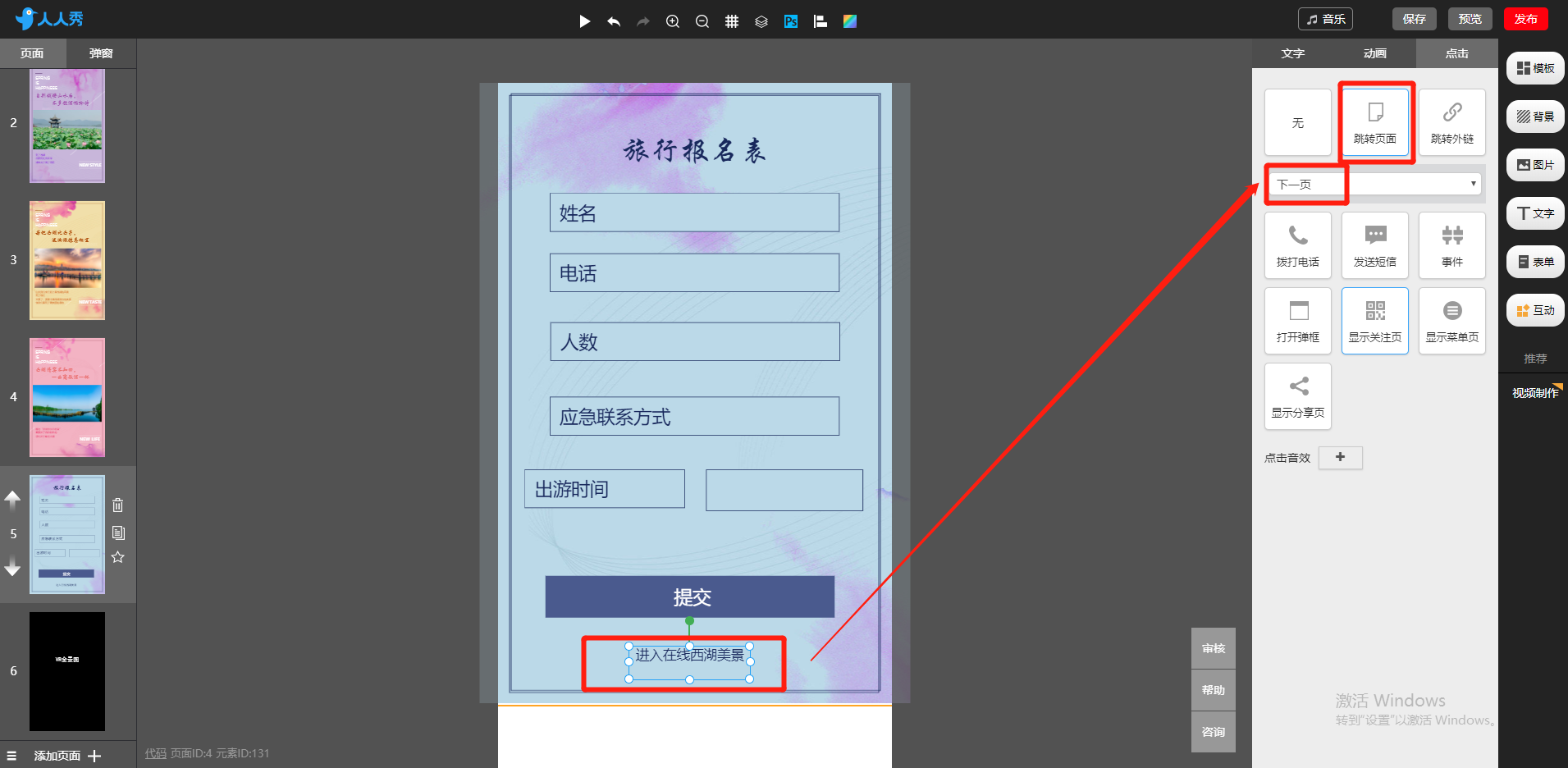Open the color gradient icon in toolbar
This screenshot has height=768, width=1568.
coord(850,21)
